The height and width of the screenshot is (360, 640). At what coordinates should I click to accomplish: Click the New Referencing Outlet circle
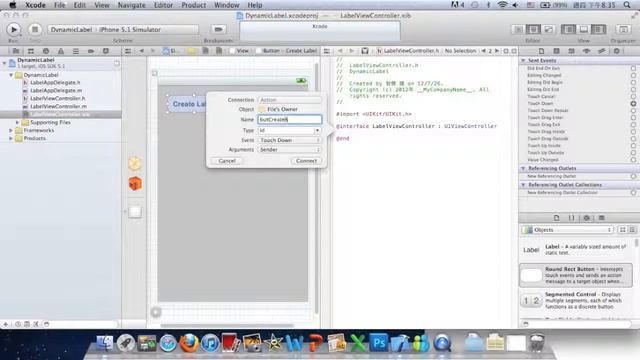click(x=633, y=176)
